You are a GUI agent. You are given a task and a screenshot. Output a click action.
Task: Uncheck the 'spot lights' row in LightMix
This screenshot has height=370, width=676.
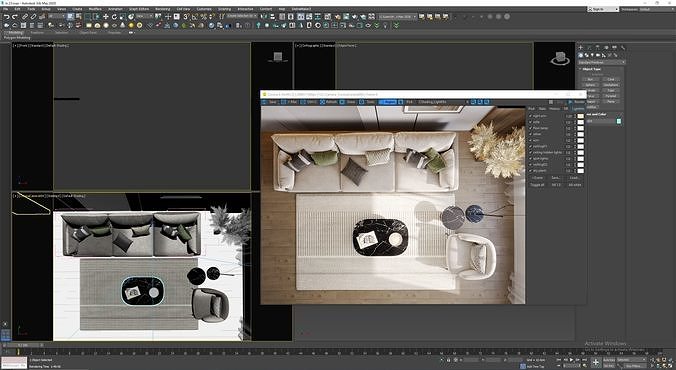point(530,158)
